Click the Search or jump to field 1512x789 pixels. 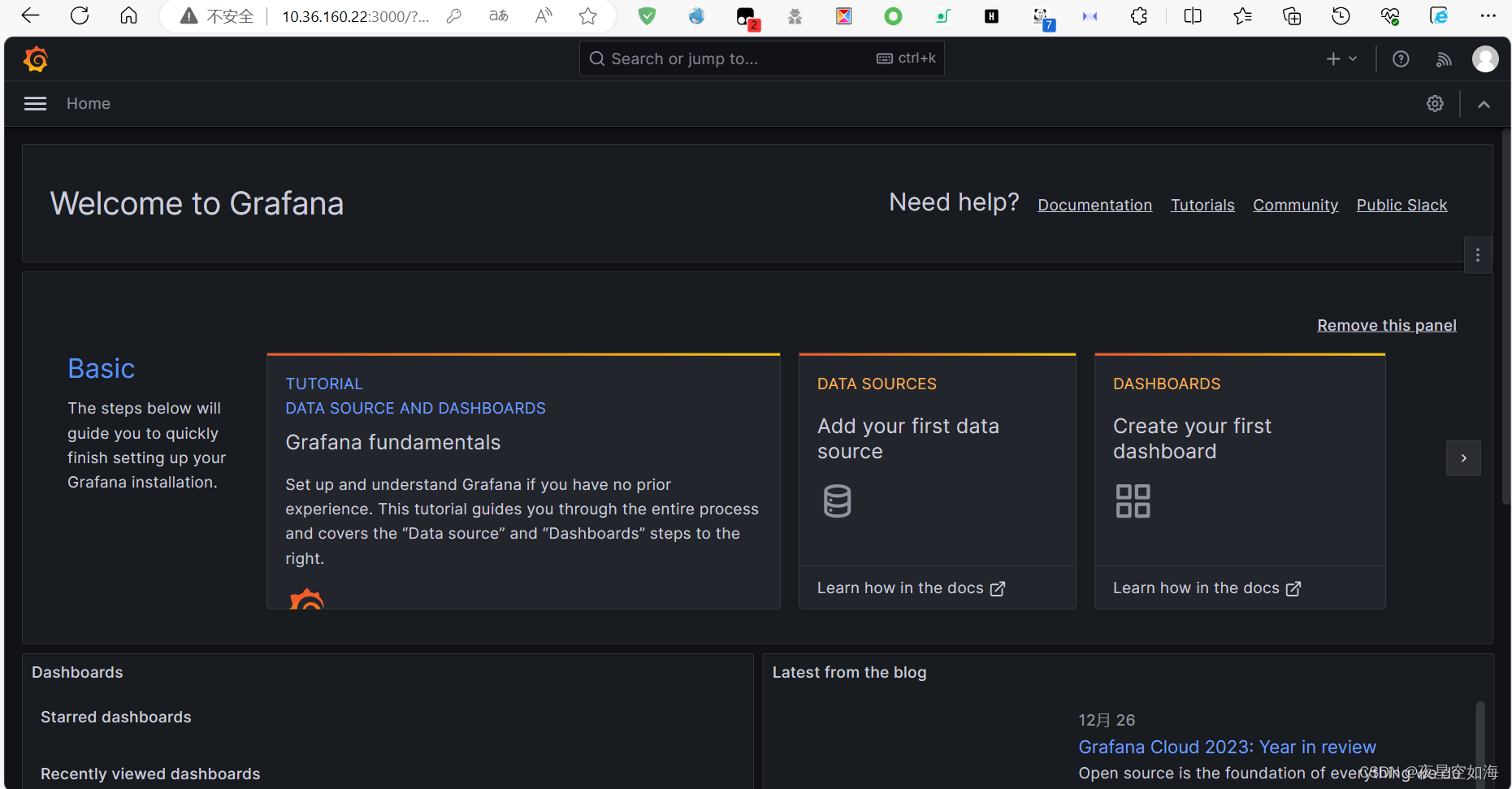tap(731, 59)
